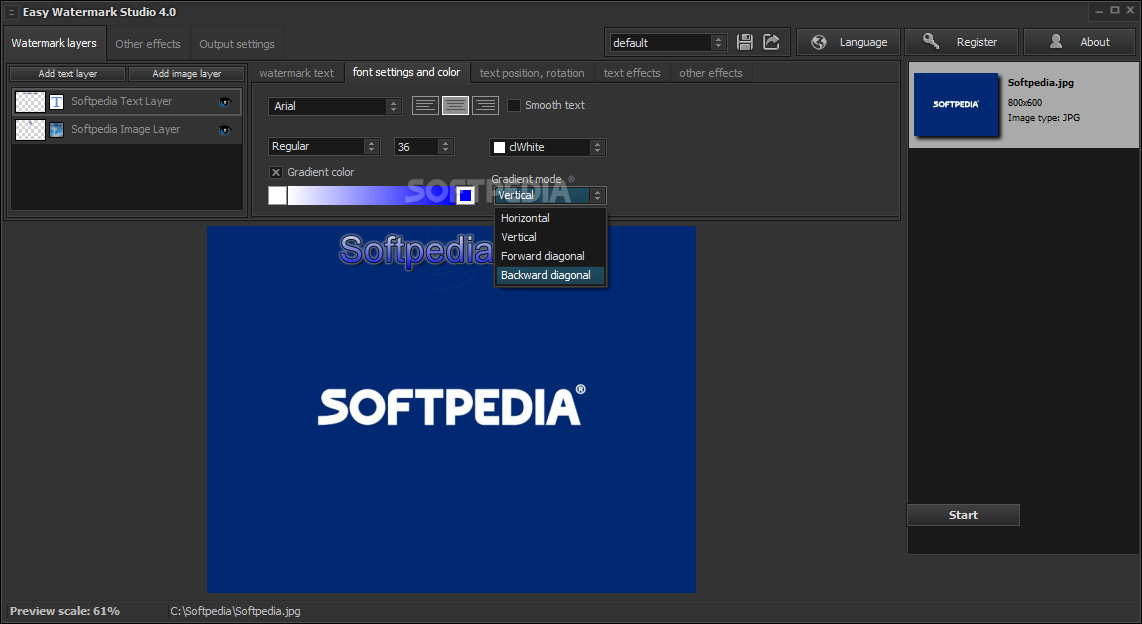Viewport: 1142px width, 624px height.
Task: Open the watermark text tab
Action: [296, 73]
